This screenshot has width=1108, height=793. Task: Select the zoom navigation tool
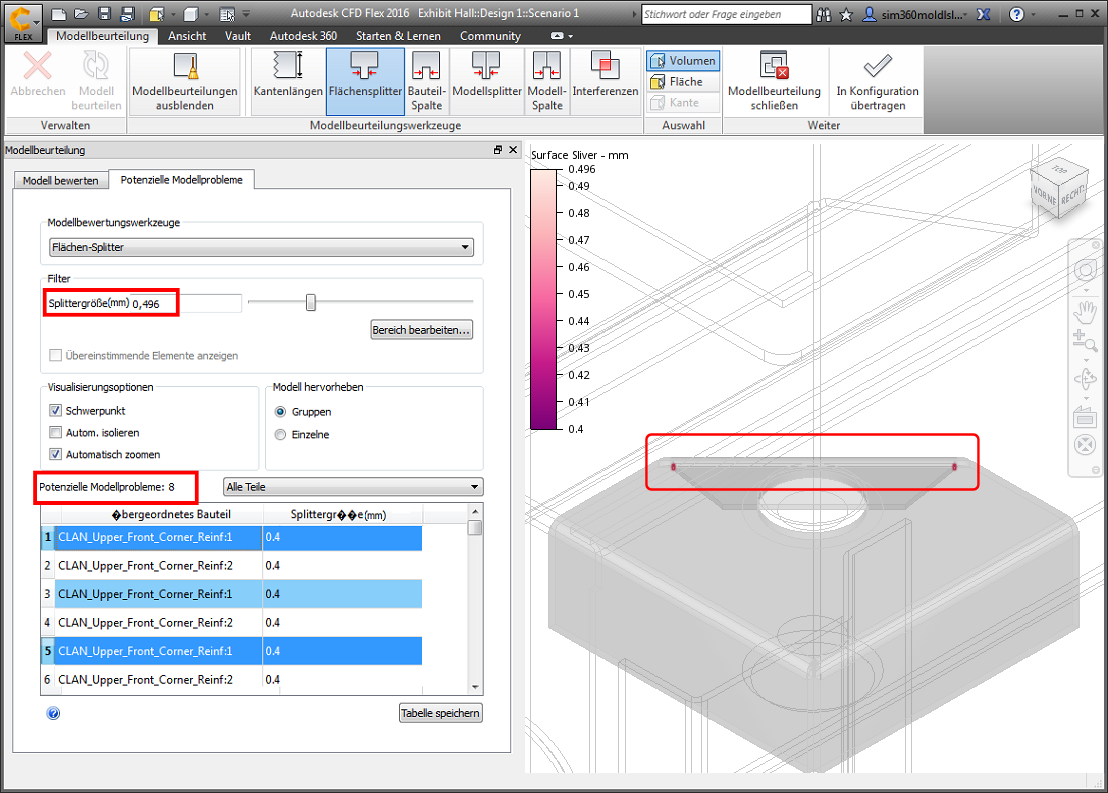[x=1085, y=341]
